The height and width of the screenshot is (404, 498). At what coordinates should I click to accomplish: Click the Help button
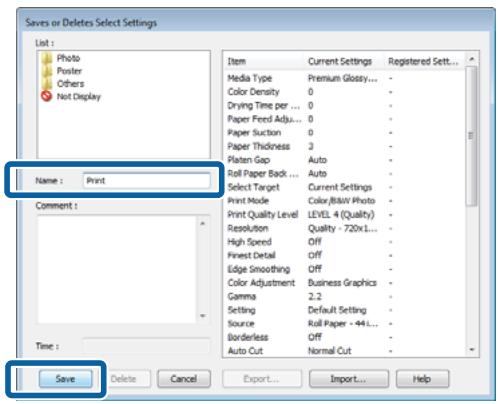coord(422,379)
